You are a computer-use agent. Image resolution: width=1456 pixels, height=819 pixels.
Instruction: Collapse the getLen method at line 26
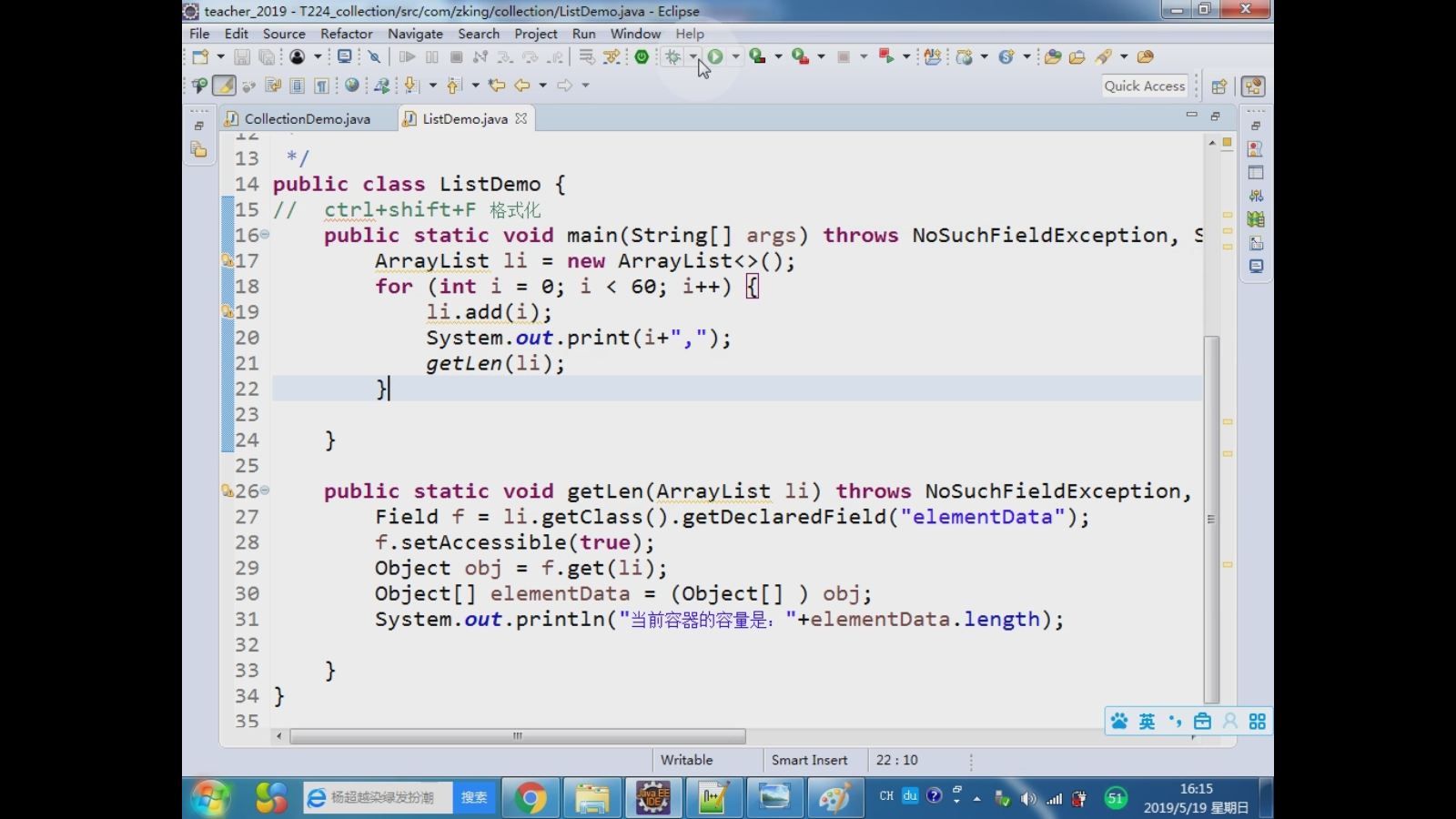pyautogui.click(x=265, y=490)
